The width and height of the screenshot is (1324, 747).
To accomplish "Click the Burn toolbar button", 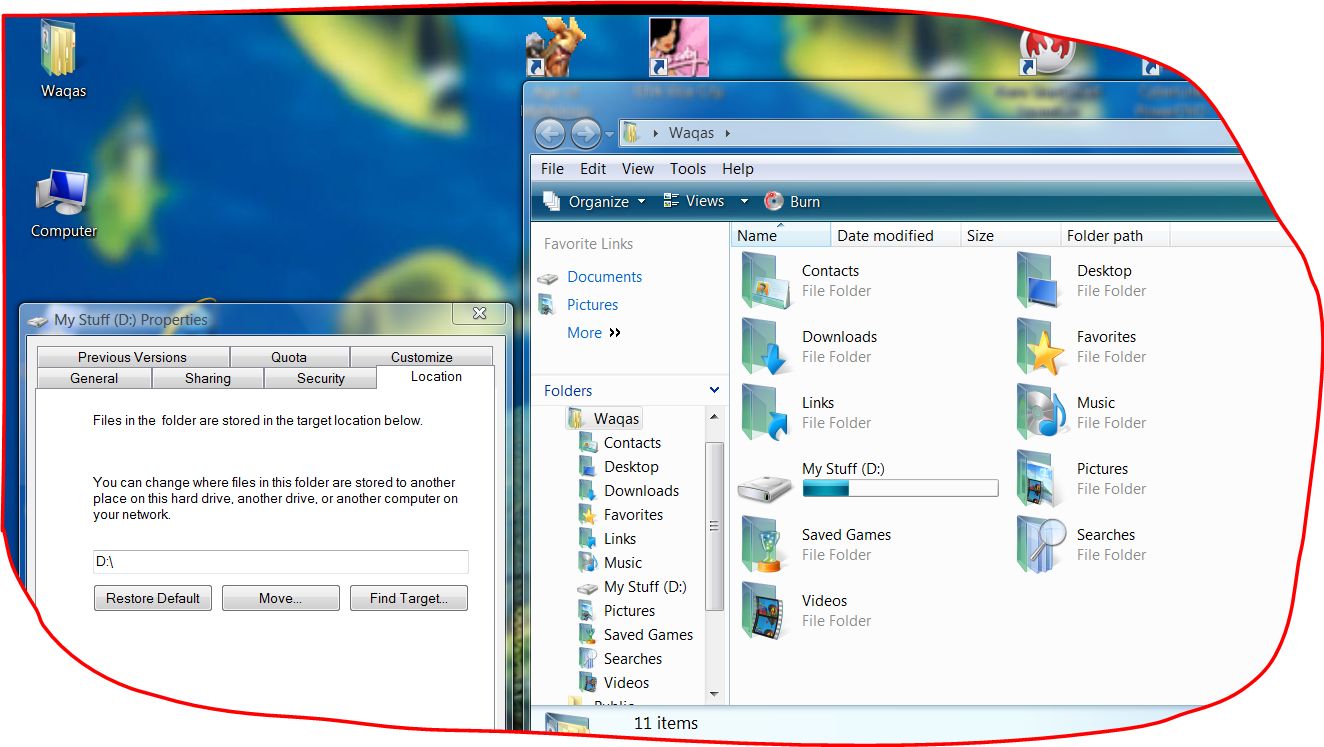I will pyautogui.click(x=792, y=201).
